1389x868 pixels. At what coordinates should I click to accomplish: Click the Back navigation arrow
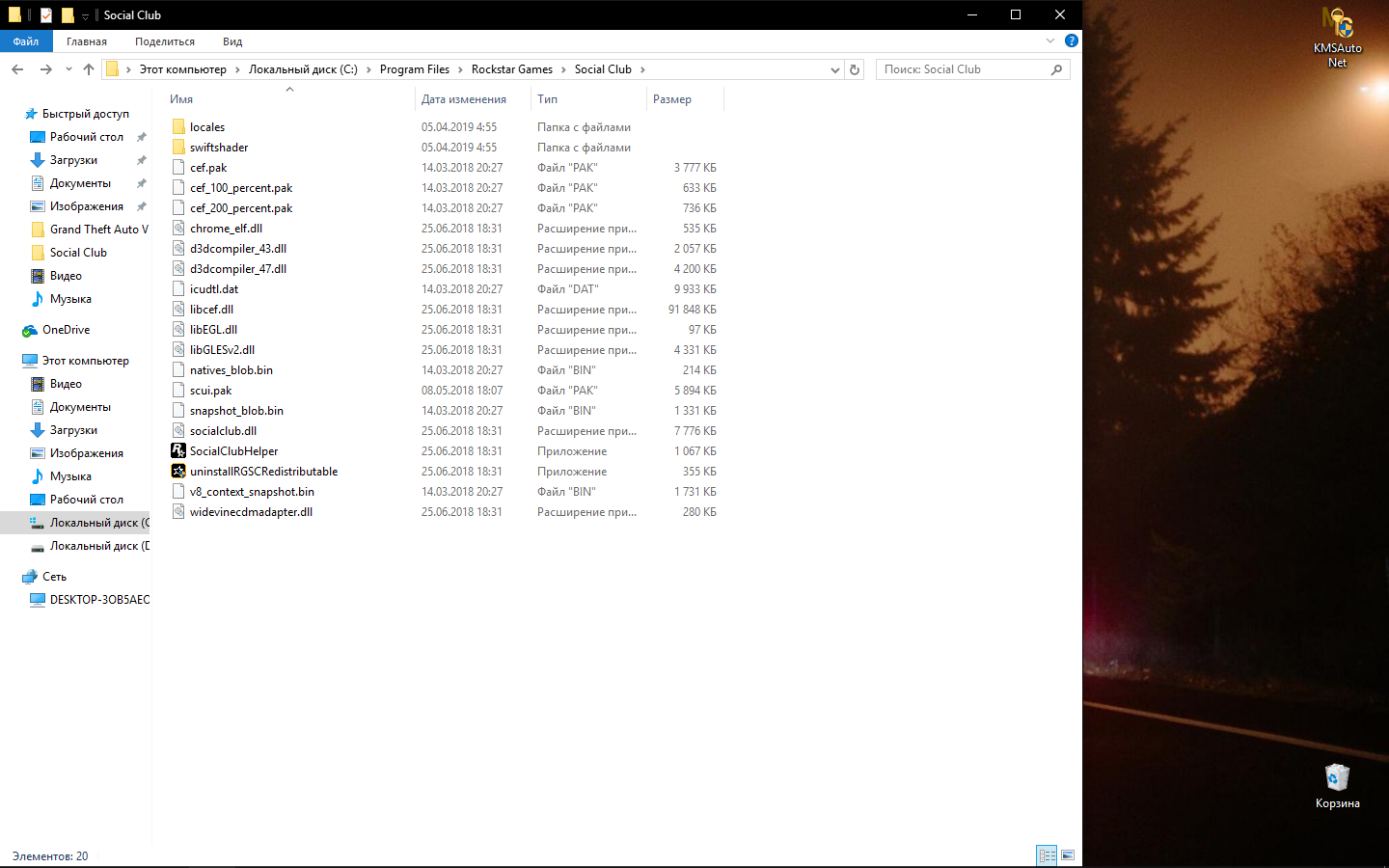pos(17,69)
